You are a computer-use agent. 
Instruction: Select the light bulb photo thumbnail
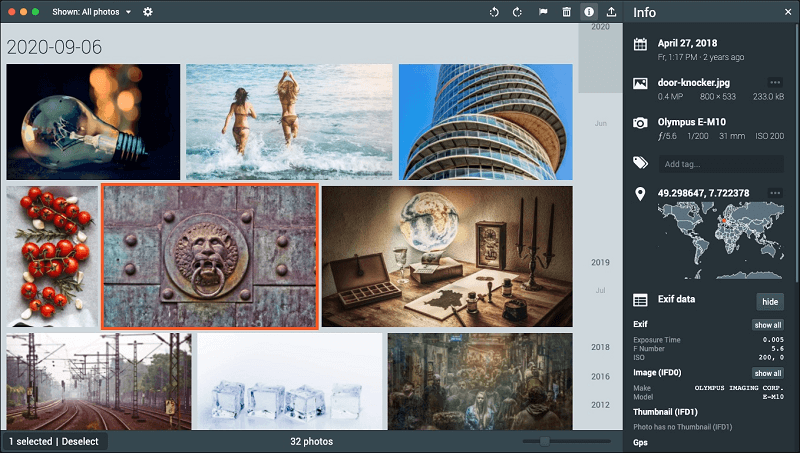93,121
